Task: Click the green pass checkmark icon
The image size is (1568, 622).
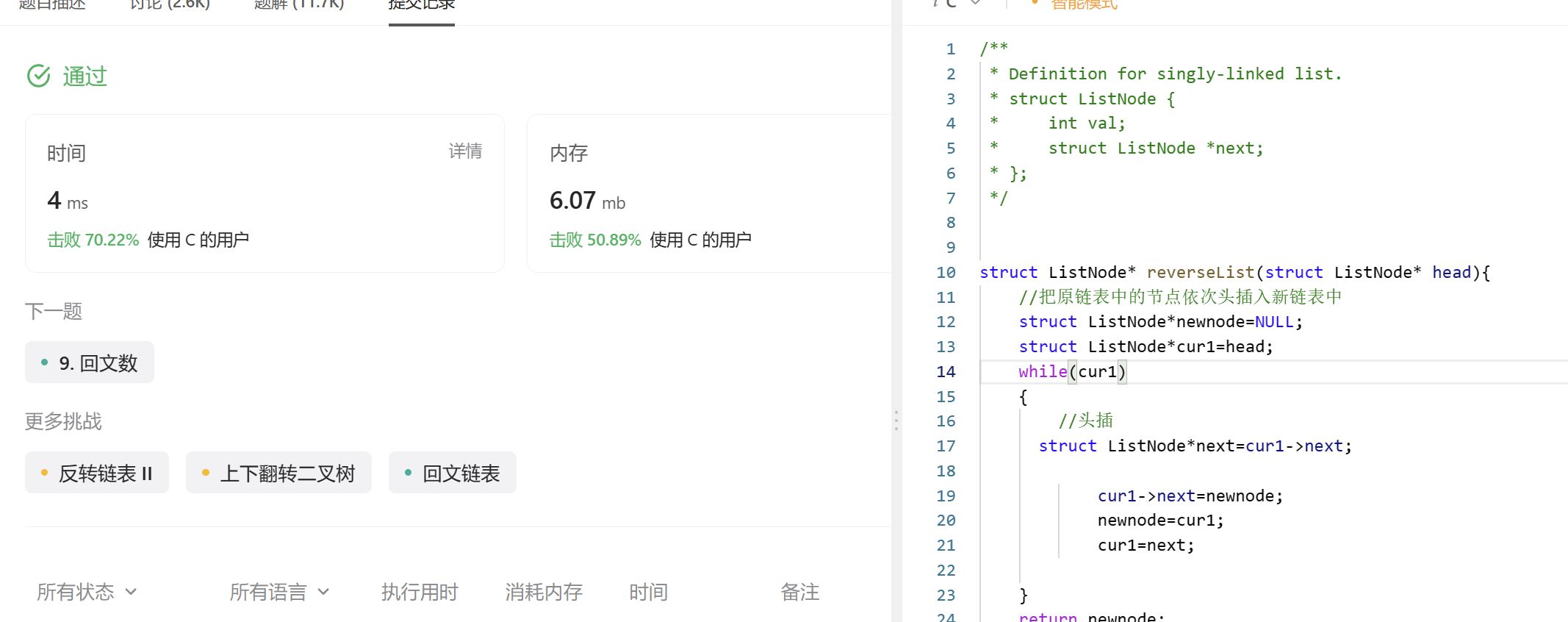Action: pyautogui.click(x=39, y=76)
